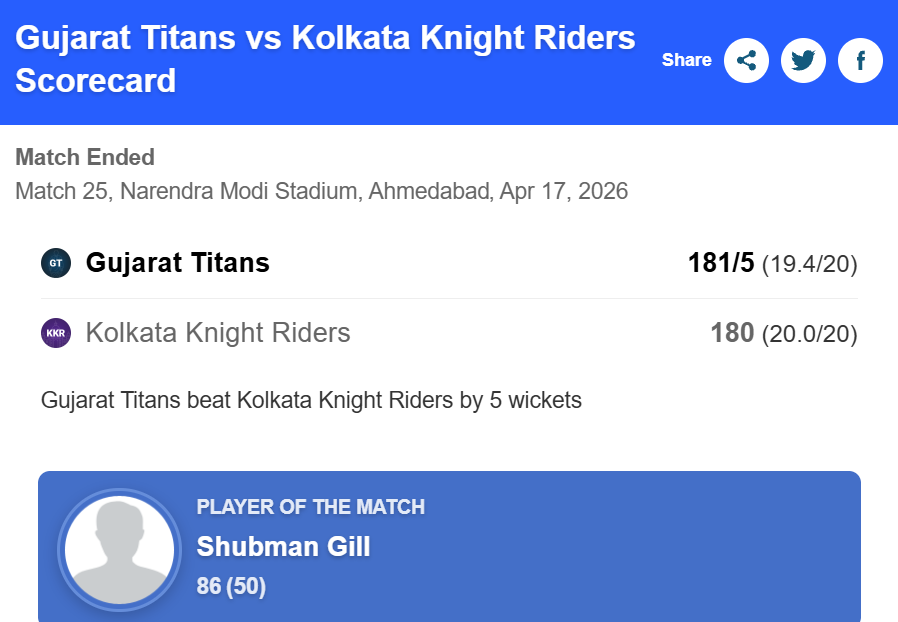Click the share icon button
Viewport: 898px width, 622px height.
click(746, 60)
